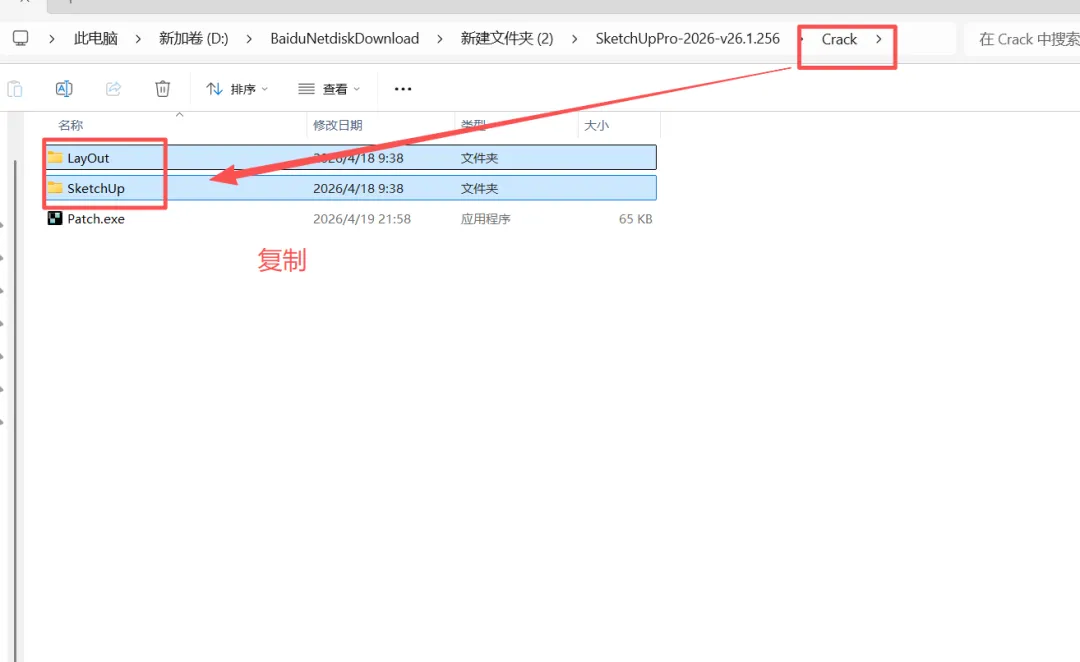This screenshot has height=662, width=1080.
Task: Click the 文件夹 type cell of LayOut row
Action: tap(479, 158)
